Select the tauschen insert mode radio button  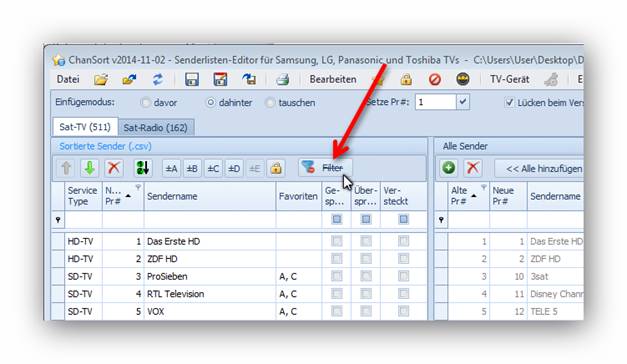click(270, 103)
